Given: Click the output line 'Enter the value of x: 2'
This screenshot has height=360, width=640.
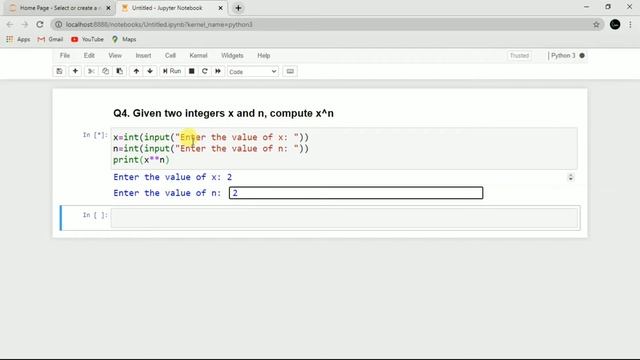Looking at the screenshot, I should [x=173, y=177].
